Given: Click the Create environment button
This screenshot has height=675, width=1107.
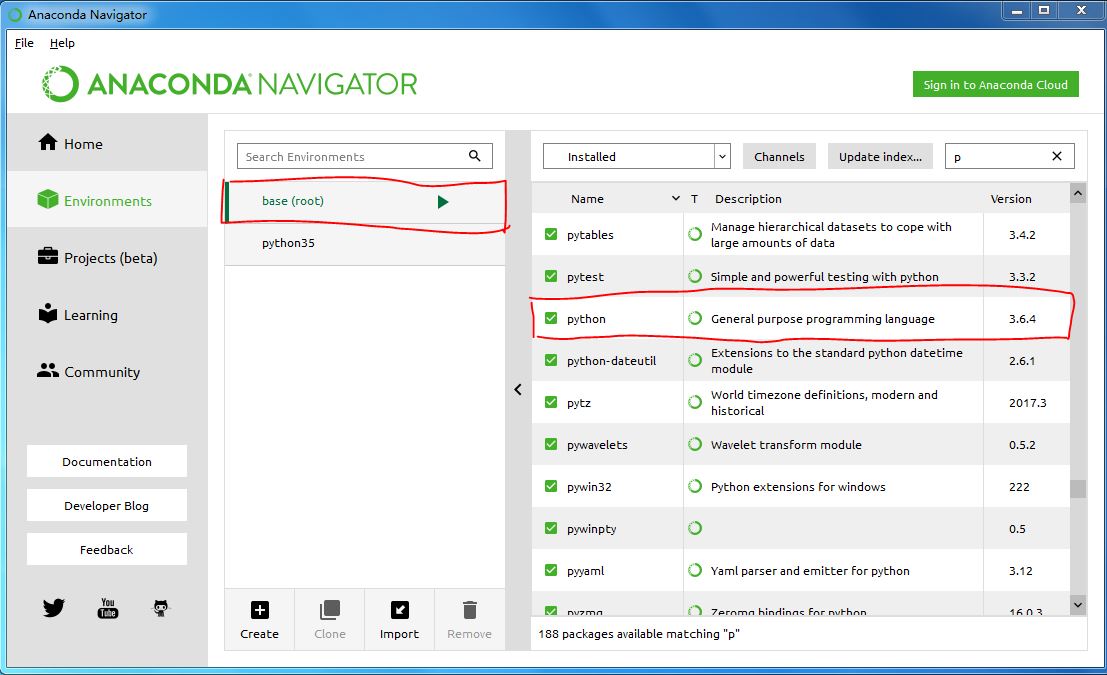Looking at the screenshot, I should point(259,619).
